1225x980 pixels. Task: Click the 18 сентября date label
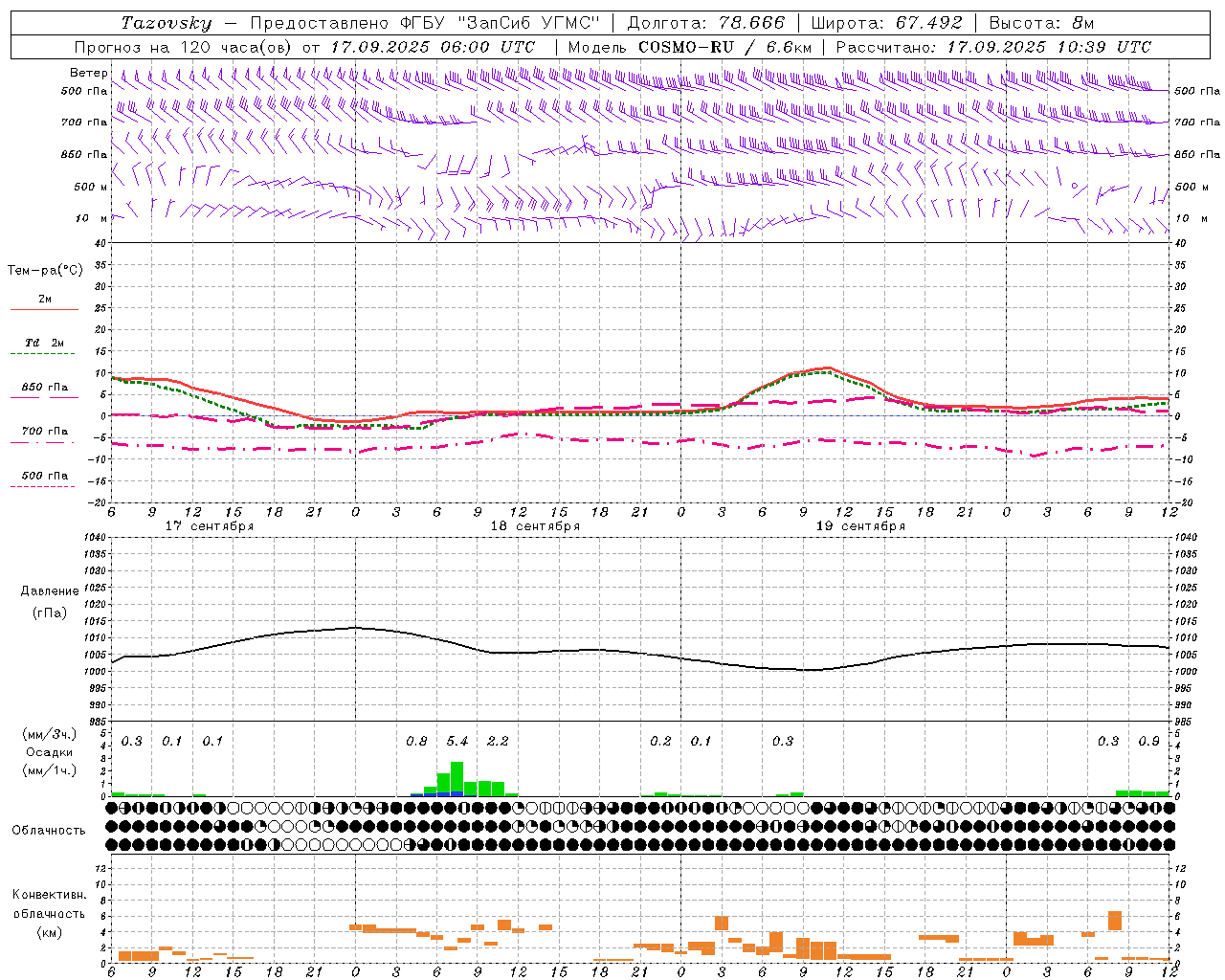[535, 526]
